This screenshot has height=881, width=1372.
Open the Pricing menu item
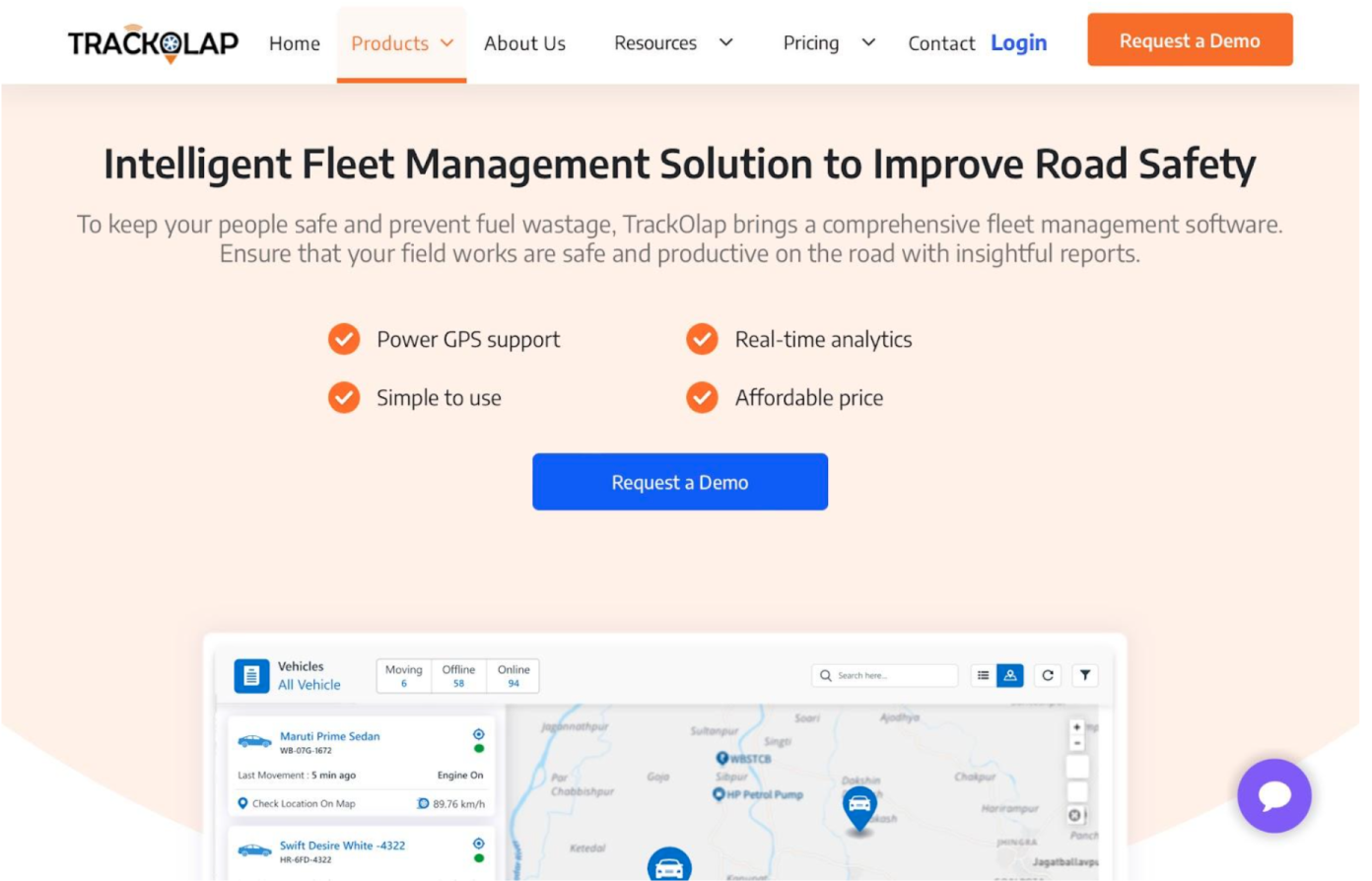811,42
